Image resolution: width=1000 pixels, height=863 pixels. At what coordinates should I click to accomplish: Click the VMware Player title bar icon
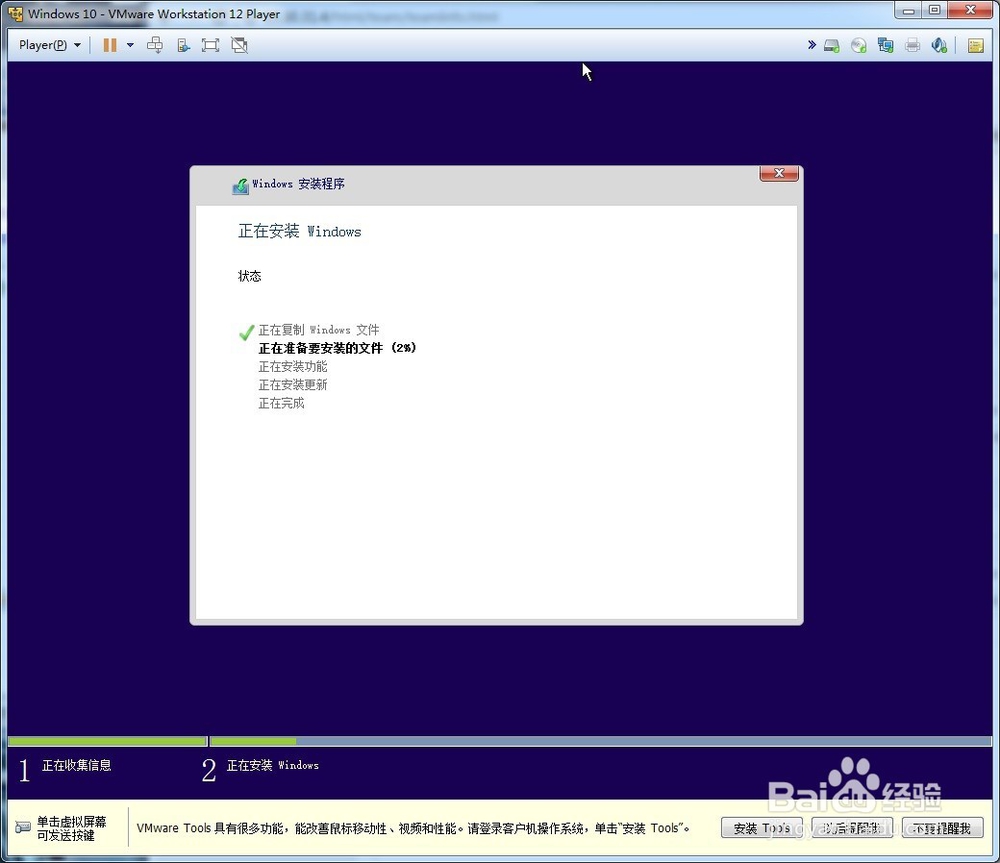point(15,13)
